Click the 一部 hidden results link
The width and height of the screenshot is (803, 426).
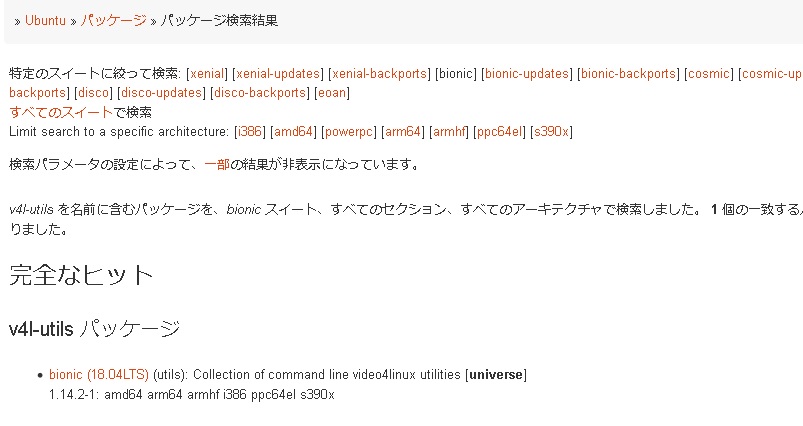[218, 164]
